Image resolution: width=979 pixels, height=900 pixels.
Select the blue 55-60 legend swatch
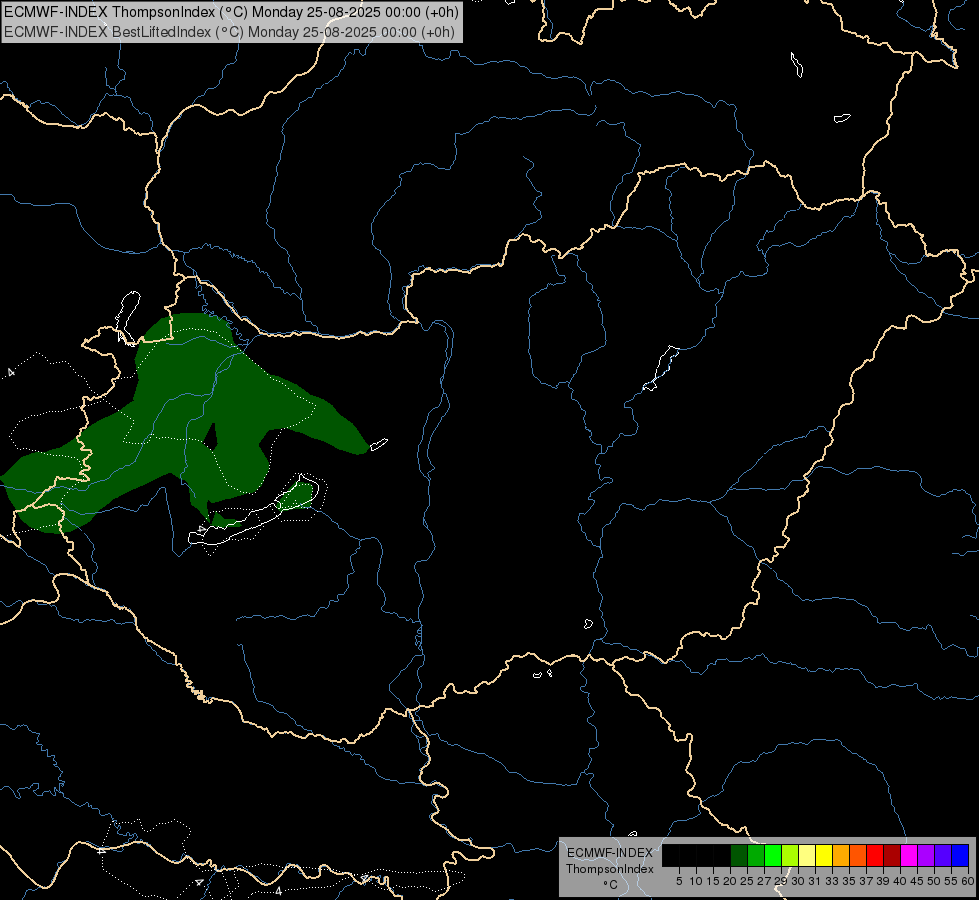(x=960, y=855)
